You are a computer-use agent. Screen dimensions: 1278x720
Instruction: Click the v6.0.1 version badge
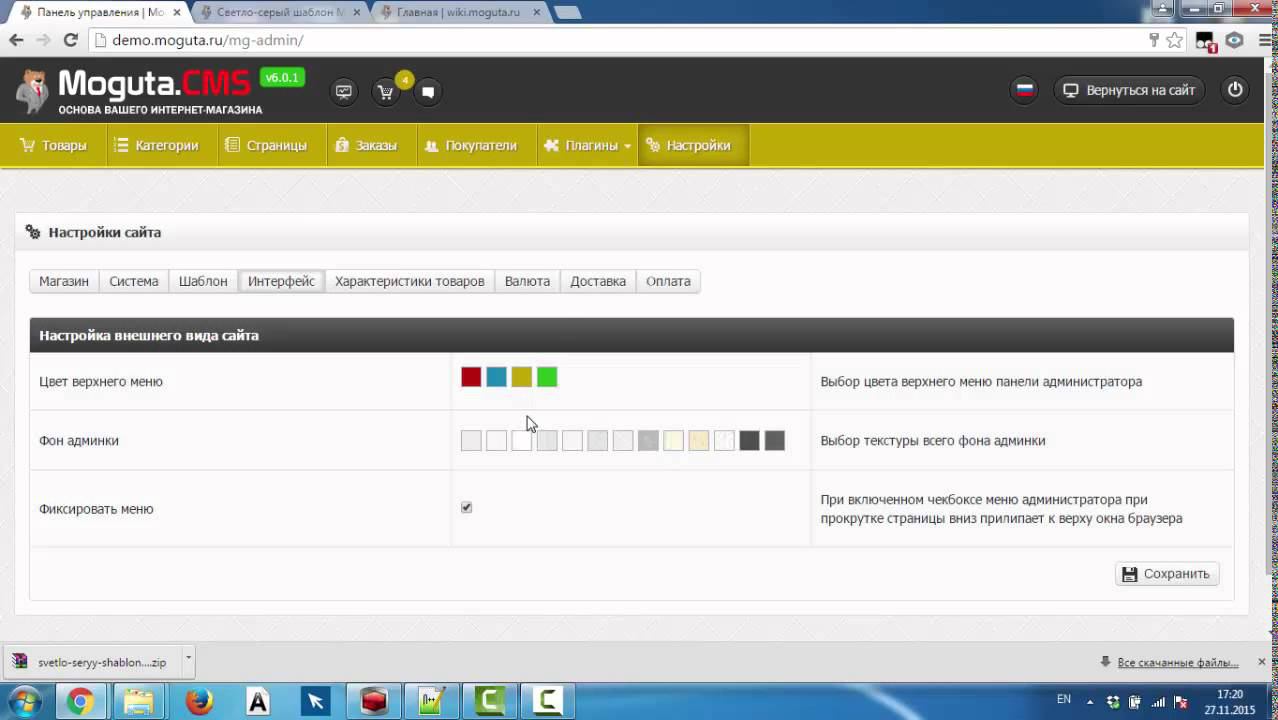(x=282, y=78)
